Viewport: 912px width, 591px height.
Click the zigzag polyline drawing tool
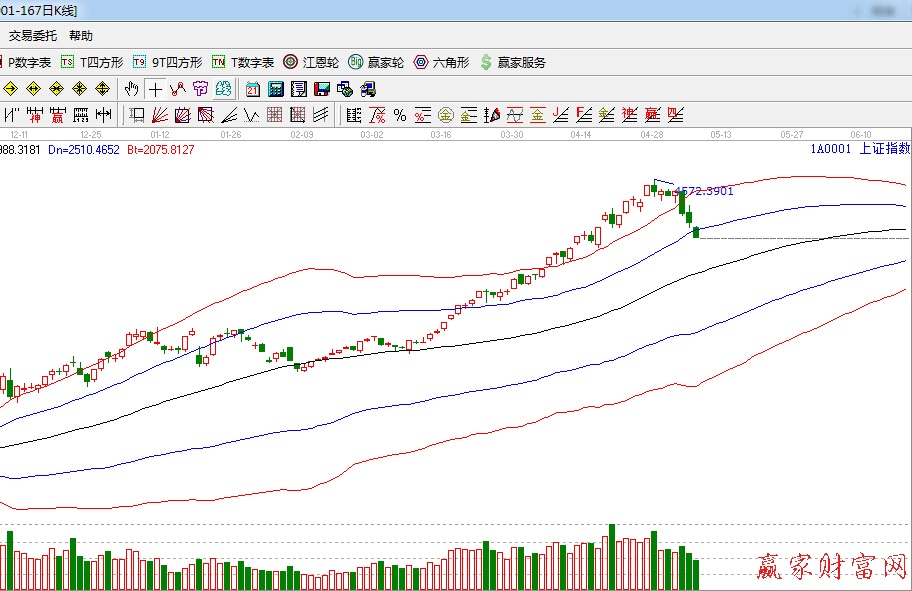tap(178, 89)
